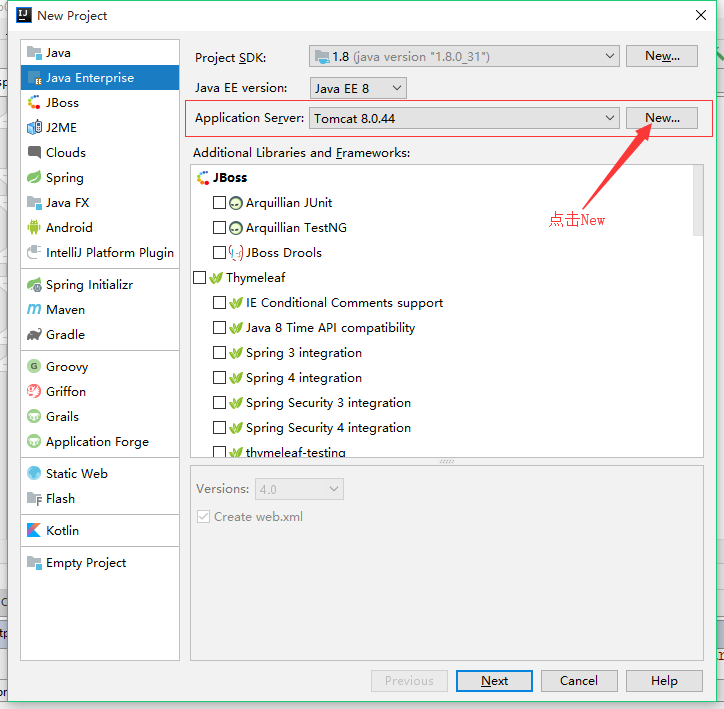
Task: Click New button for Application Server
Action: click(x=662, y=118)
